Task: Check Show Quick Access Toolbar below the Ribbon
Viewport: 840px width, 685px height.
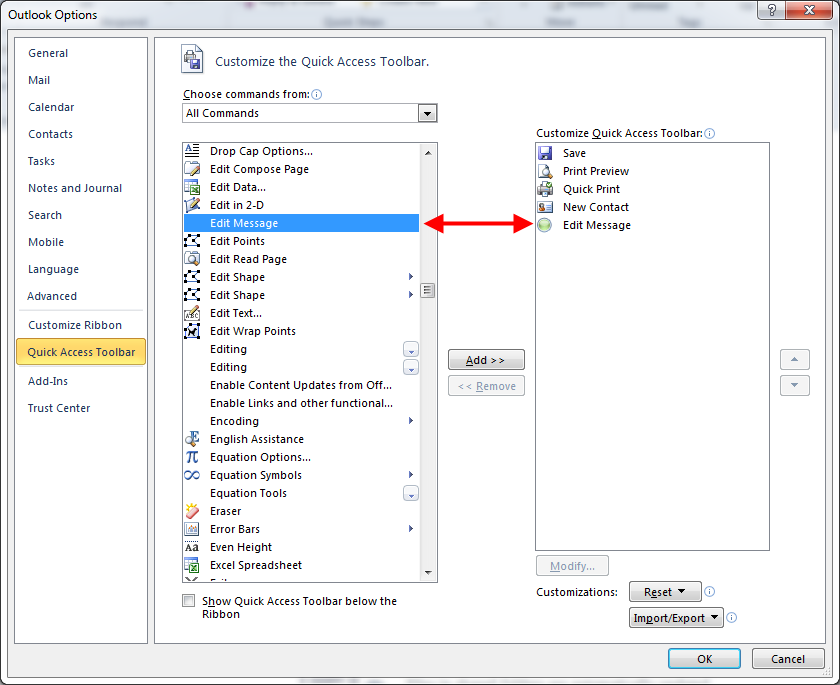Action: (x=188, y=601)
